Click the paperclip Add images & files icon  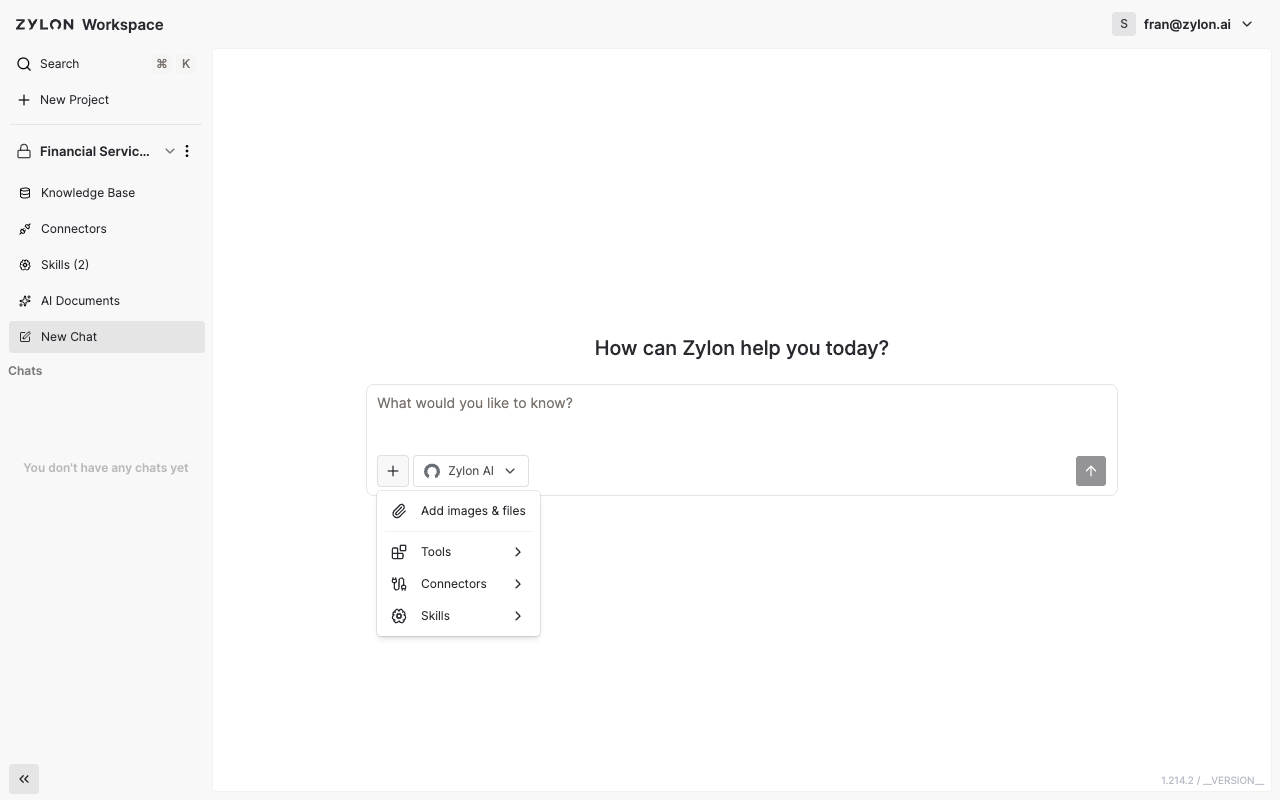[399, 511]
